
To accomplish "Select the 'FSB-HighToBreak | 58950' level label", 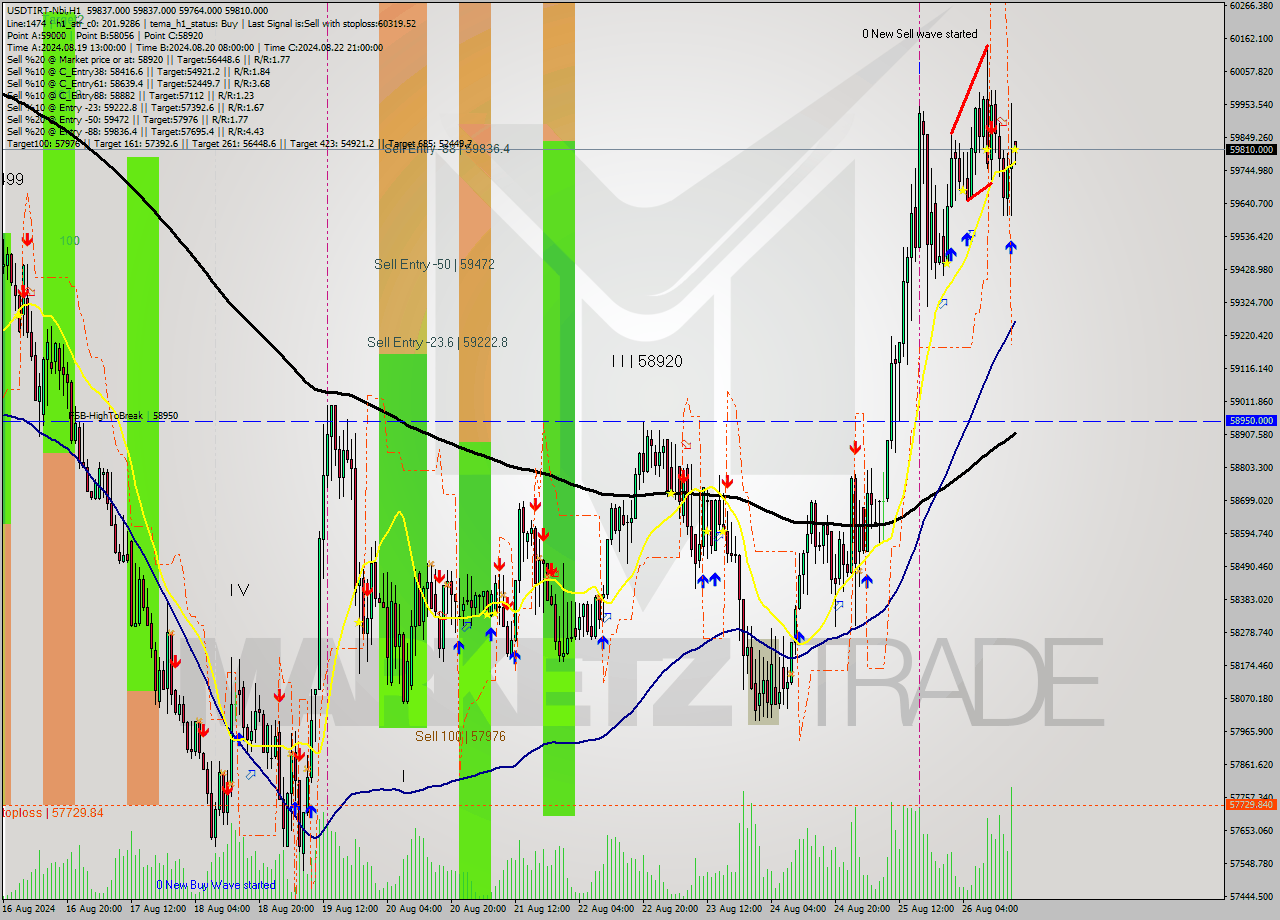I will click(123, 415).
